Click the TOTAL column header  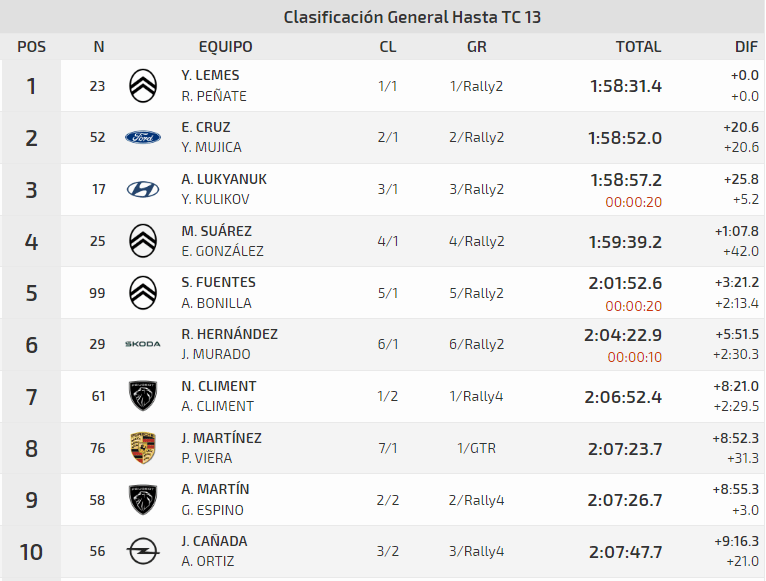click(638, 46)
